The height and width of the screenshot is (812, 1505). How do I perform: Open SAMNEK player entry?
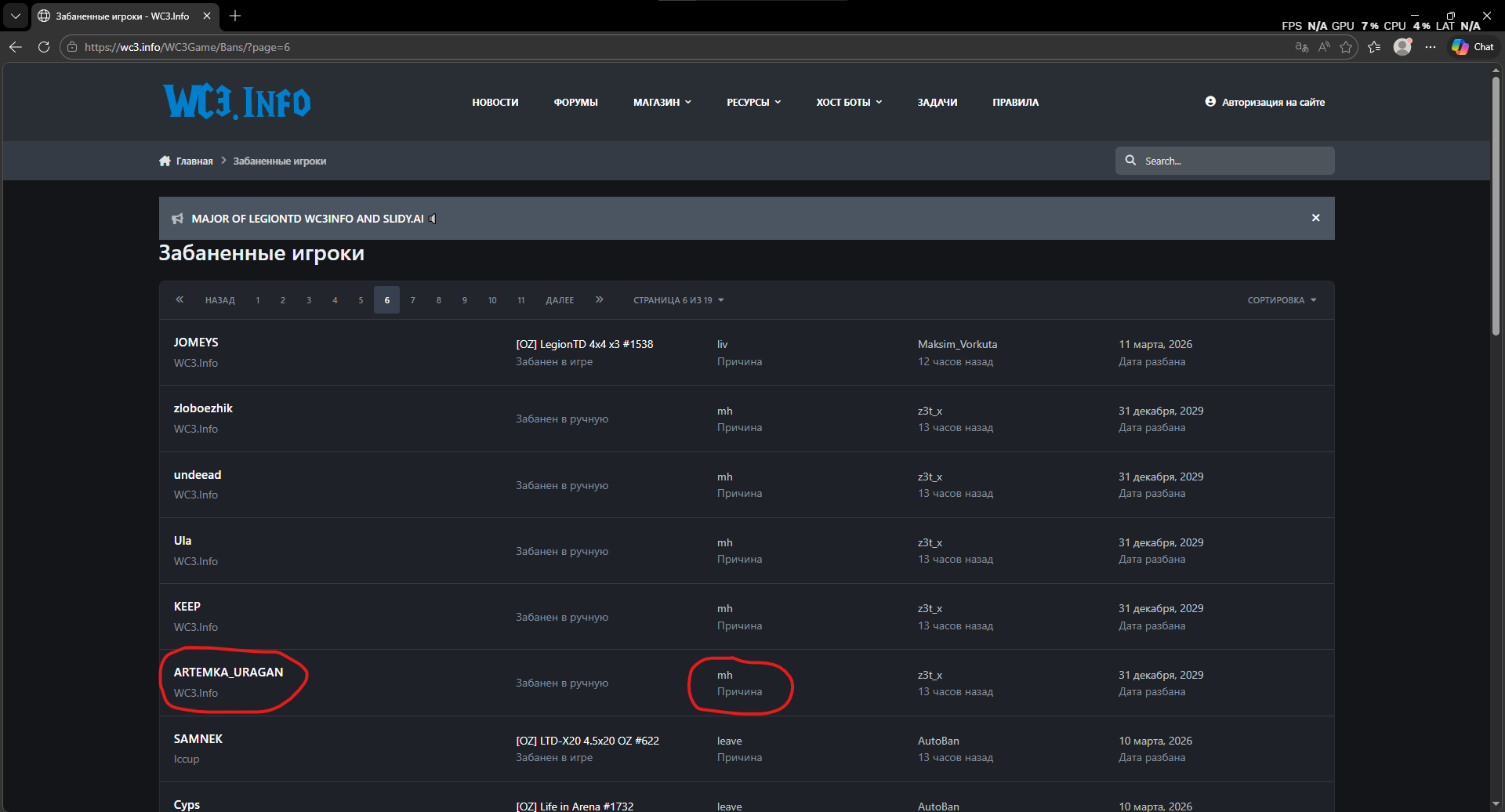tap(198, 739)
